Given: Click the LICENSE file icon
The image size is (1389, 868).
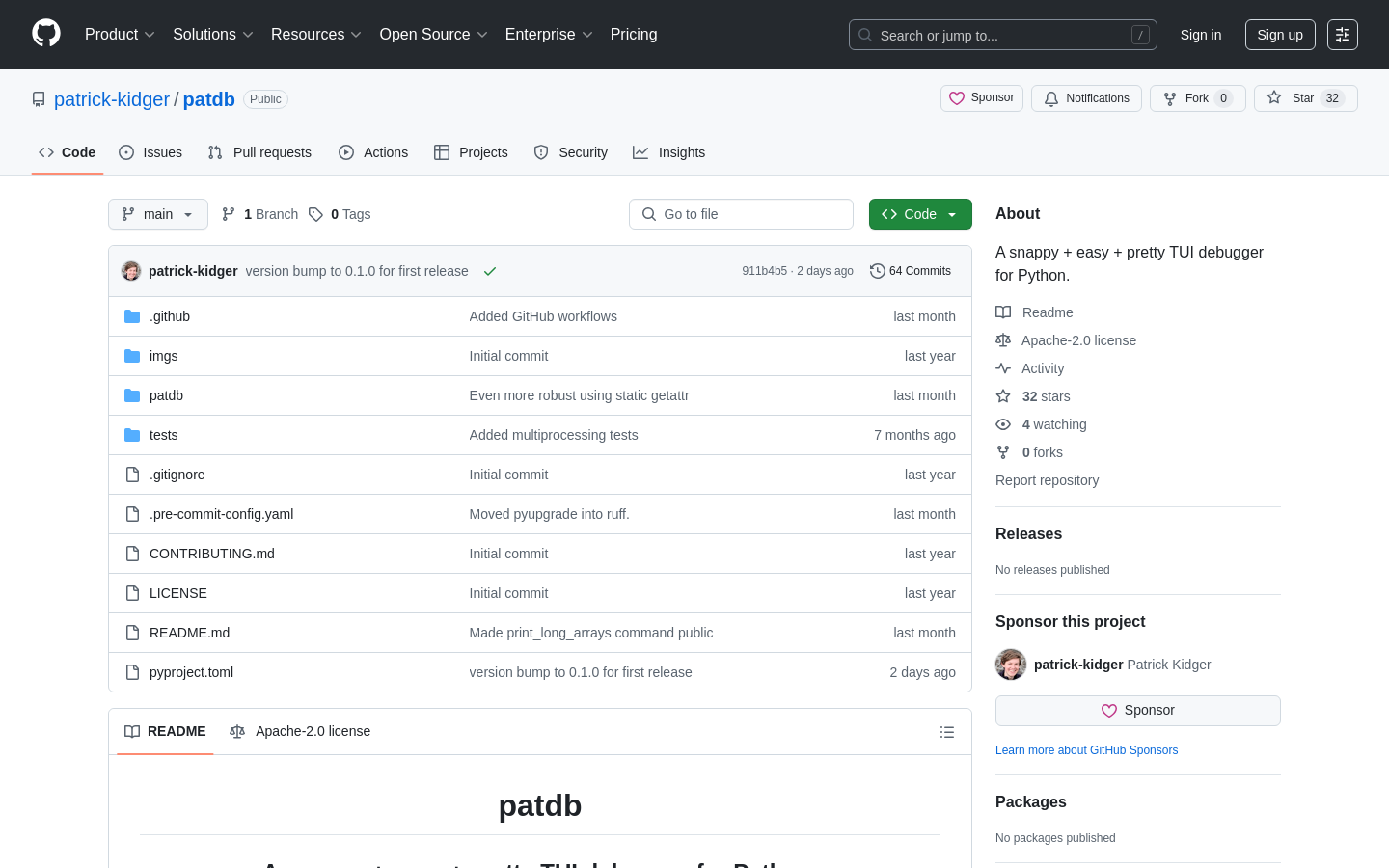Looking at the screenshot, I should click(132, 593).
